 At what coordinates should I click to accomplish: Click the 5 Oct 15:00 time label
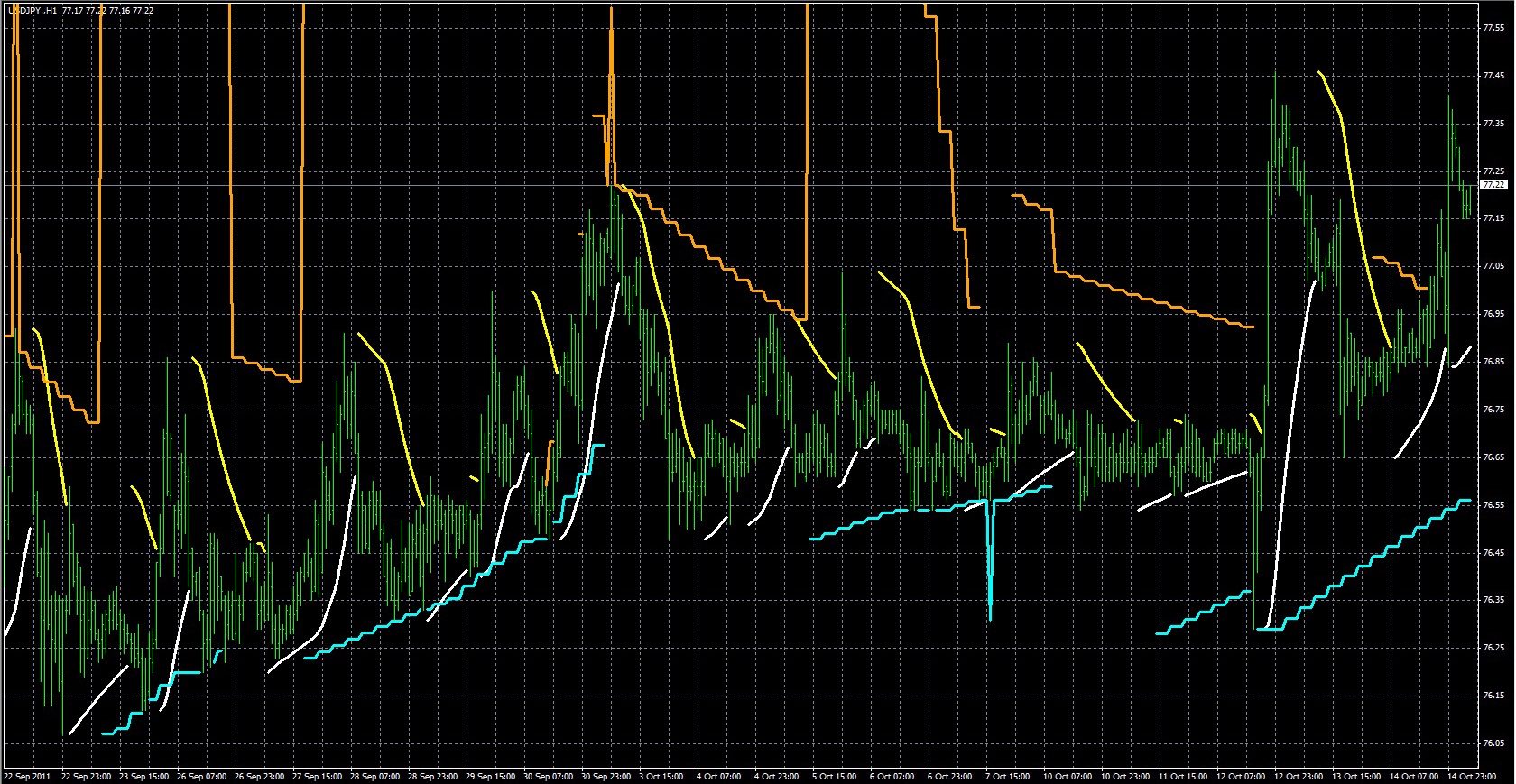pos(835,776)
